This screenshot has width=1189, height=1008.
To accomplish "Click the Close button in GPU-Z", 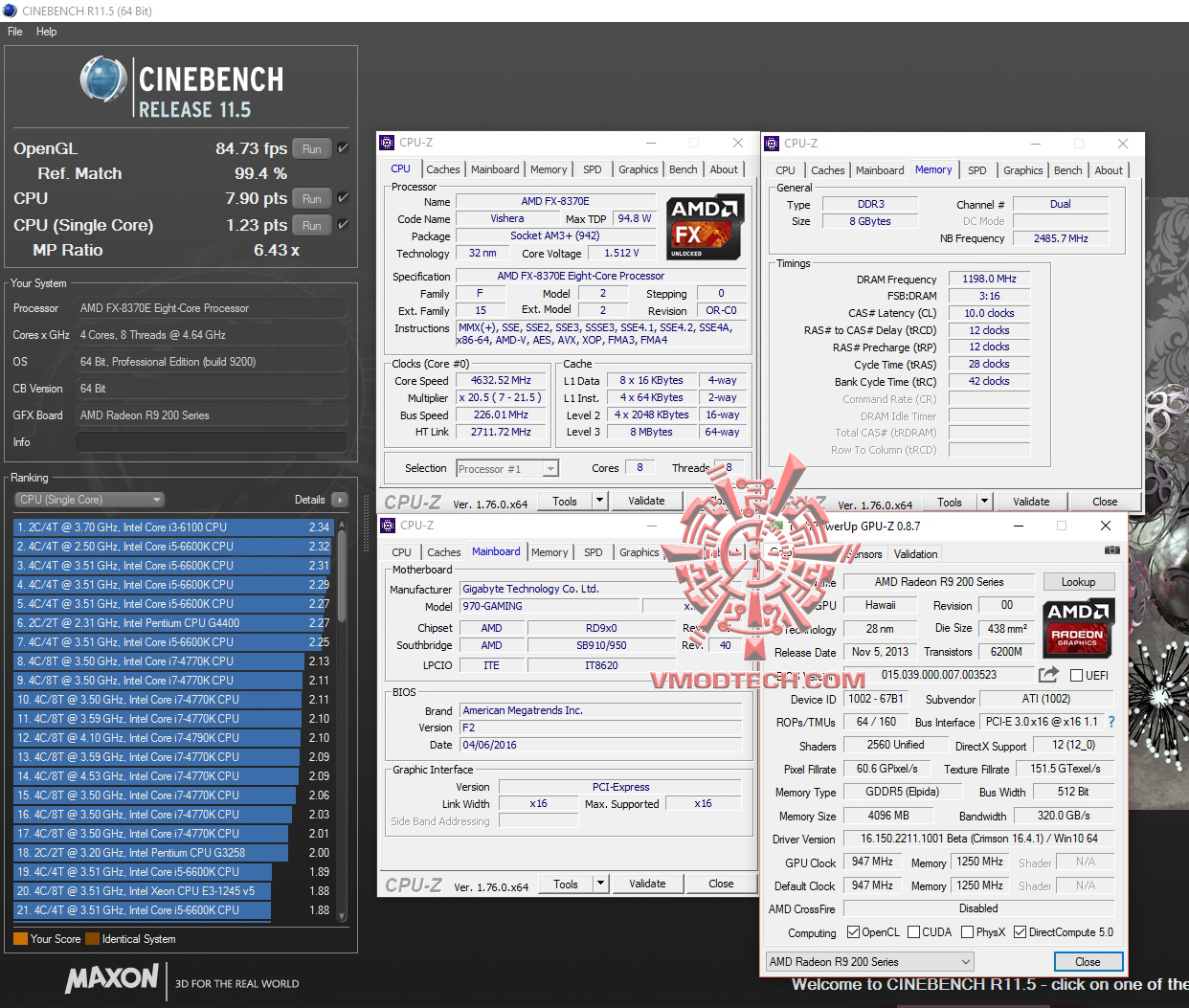I will (x=1088, y=962).
